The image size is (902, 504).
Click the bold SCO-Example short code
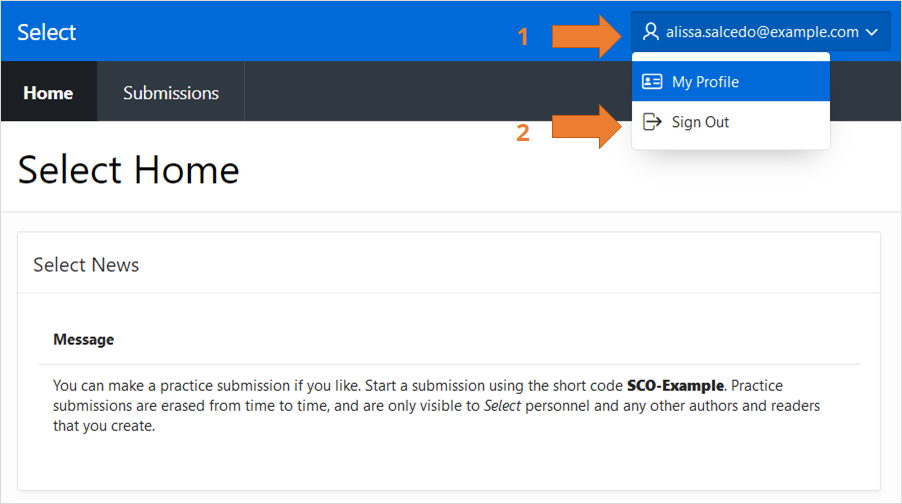(677, 386)
